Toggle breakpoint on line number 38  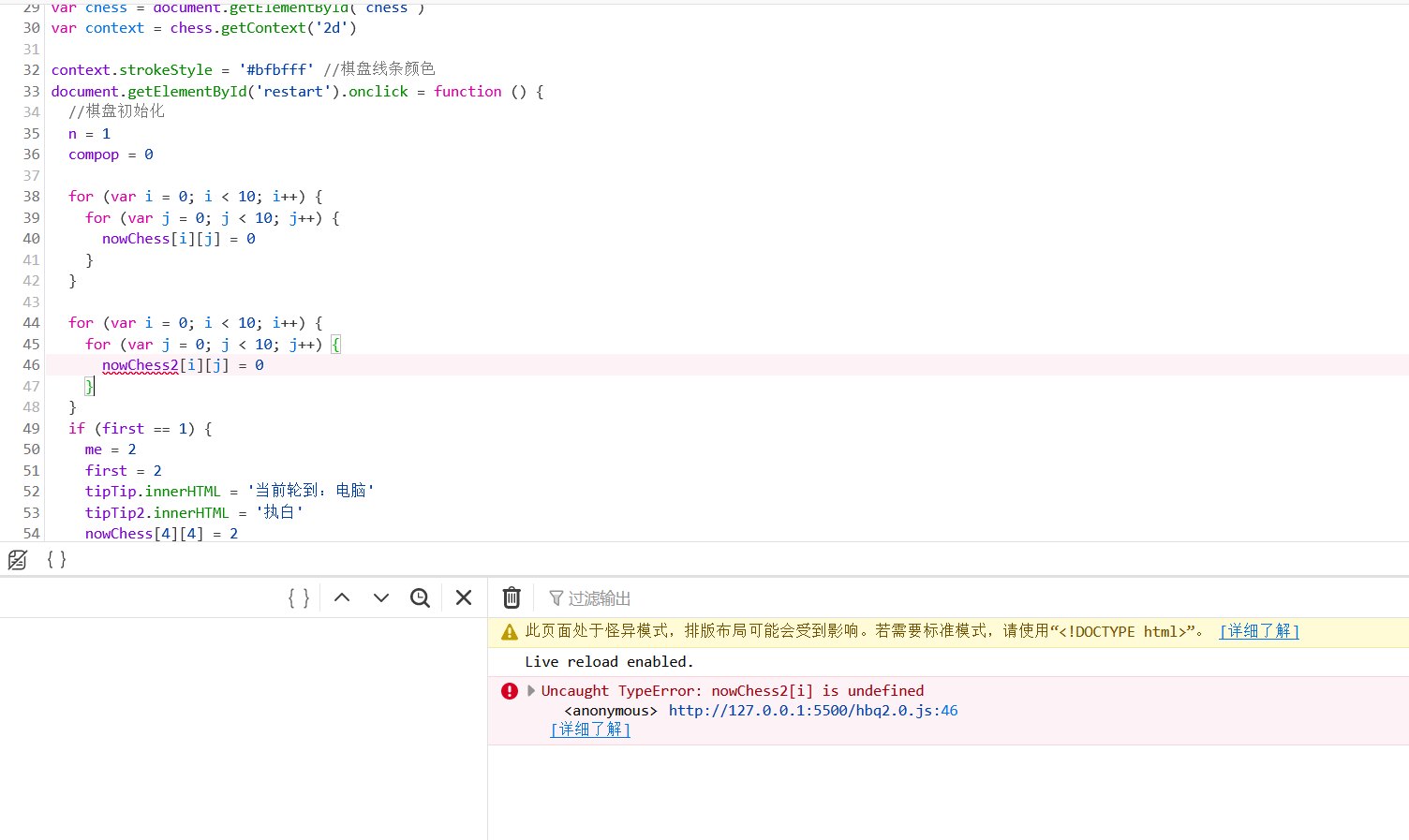[31, 197]
